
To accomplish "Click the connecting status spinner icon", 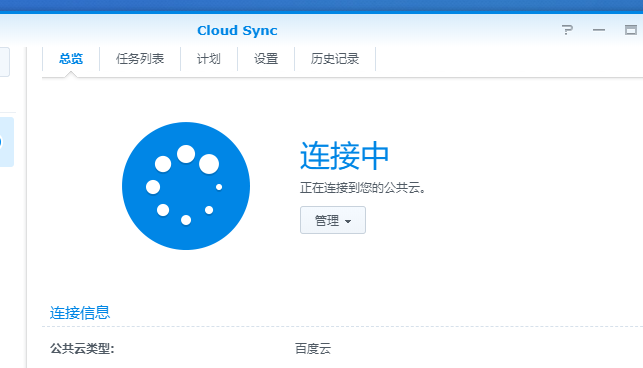I will (x=186, y=186).
